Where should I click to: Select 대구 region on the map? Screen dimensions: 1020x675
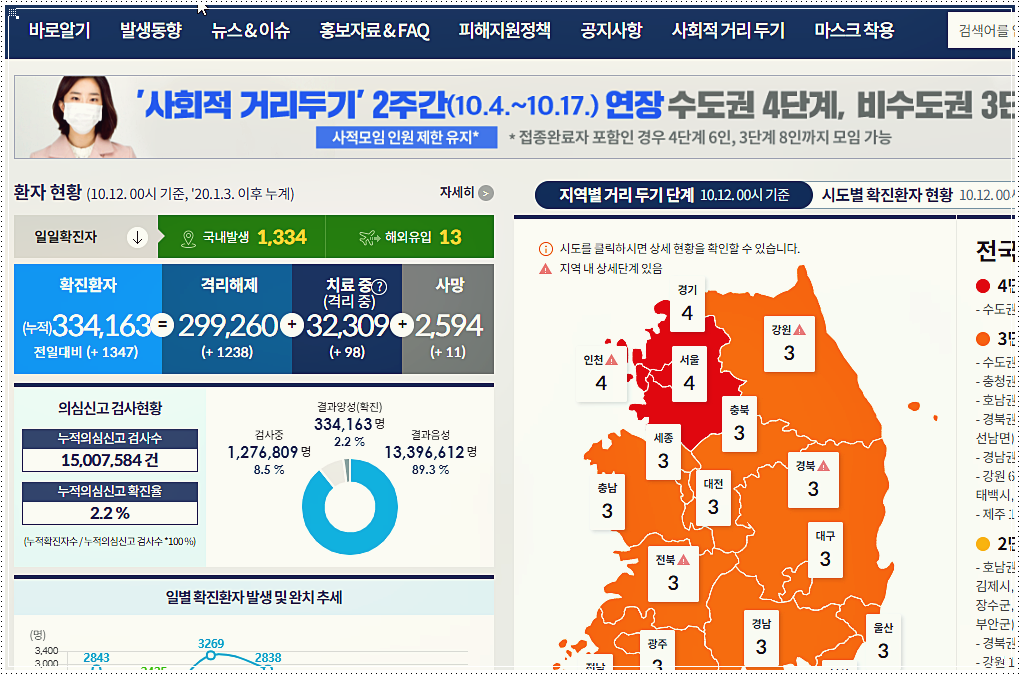pyautogui.click(x=825, y=551)
